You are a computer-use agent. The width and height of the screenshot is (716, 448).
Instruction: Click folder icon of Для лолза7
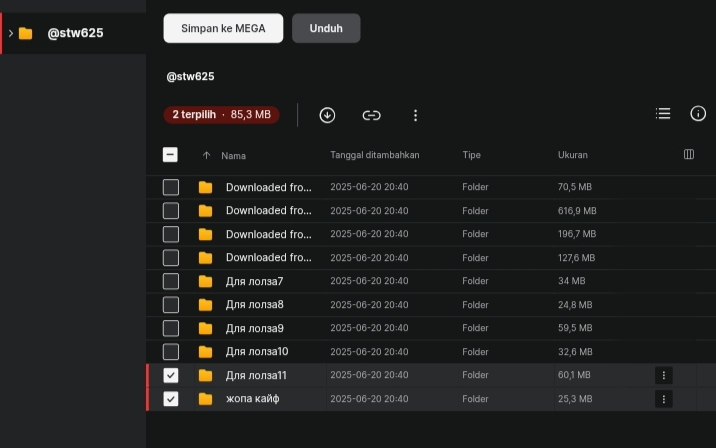click(x=205, y=281)
